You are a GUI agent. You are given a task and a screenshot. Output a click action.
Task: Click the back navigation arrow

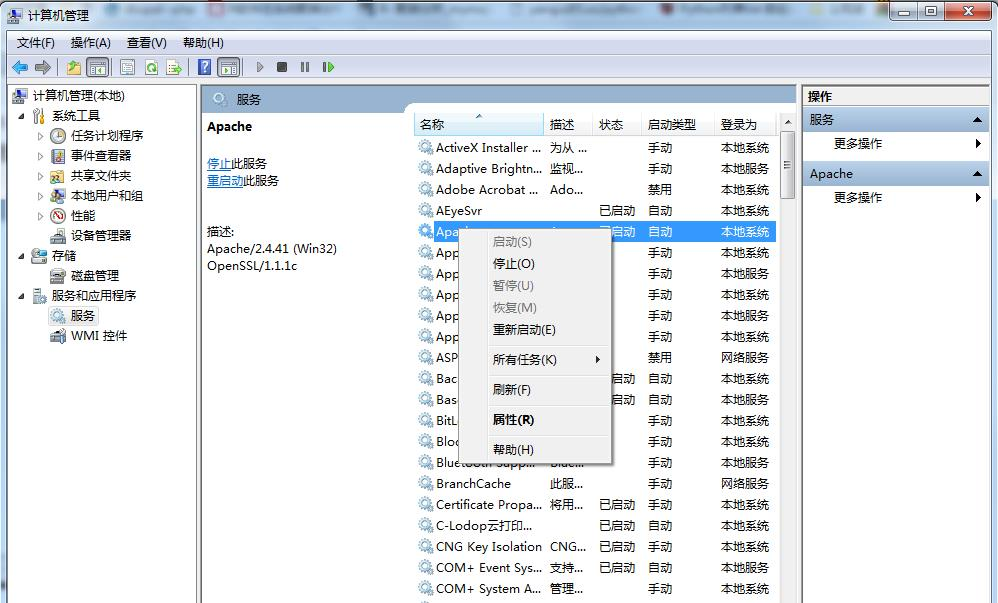20,67
